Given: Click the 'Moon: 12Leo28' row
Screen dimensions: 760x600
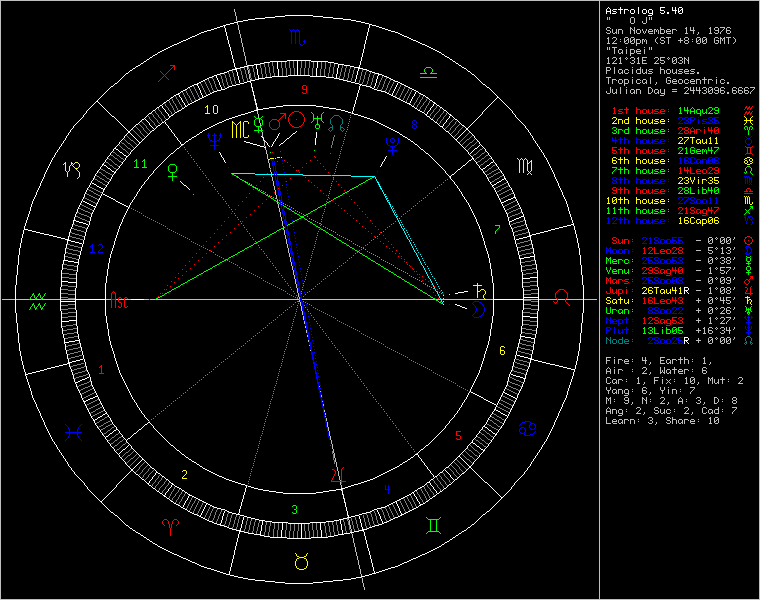Looking at the screenshot, I should tap(679, 251).
